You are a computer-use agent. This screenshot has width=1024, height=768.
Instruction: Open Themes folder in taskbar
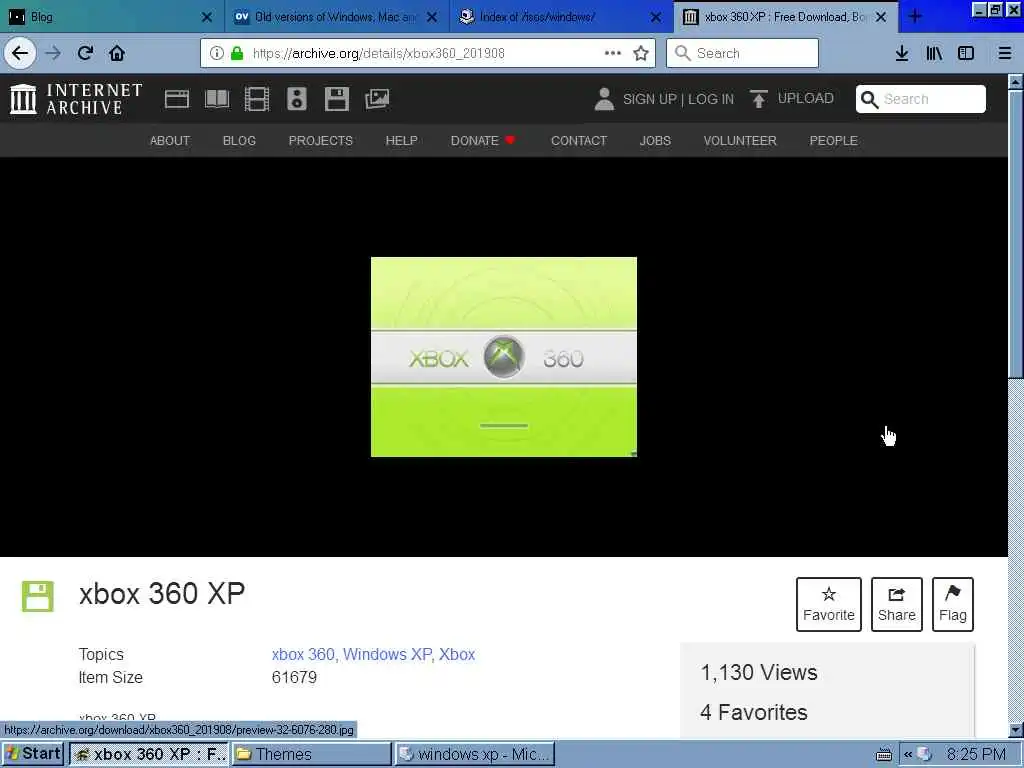(x=312, y=754)
